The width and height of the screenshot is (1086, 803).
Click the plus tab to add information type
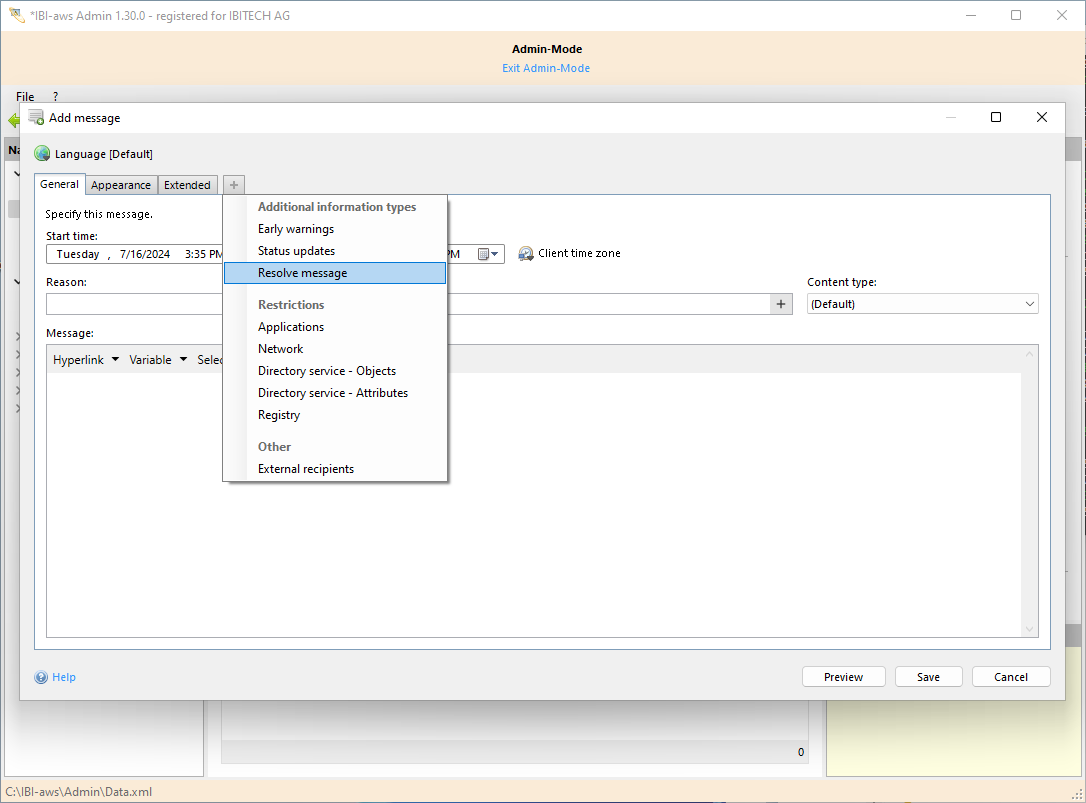(x=234, y=185)
